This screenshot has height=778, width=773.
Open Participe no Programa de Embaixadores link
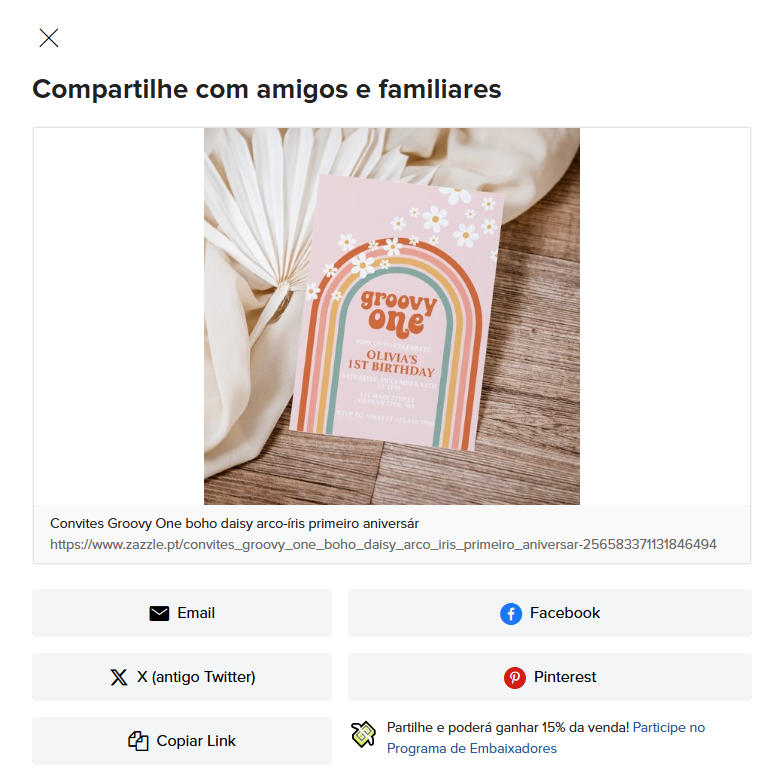(546, 738)
